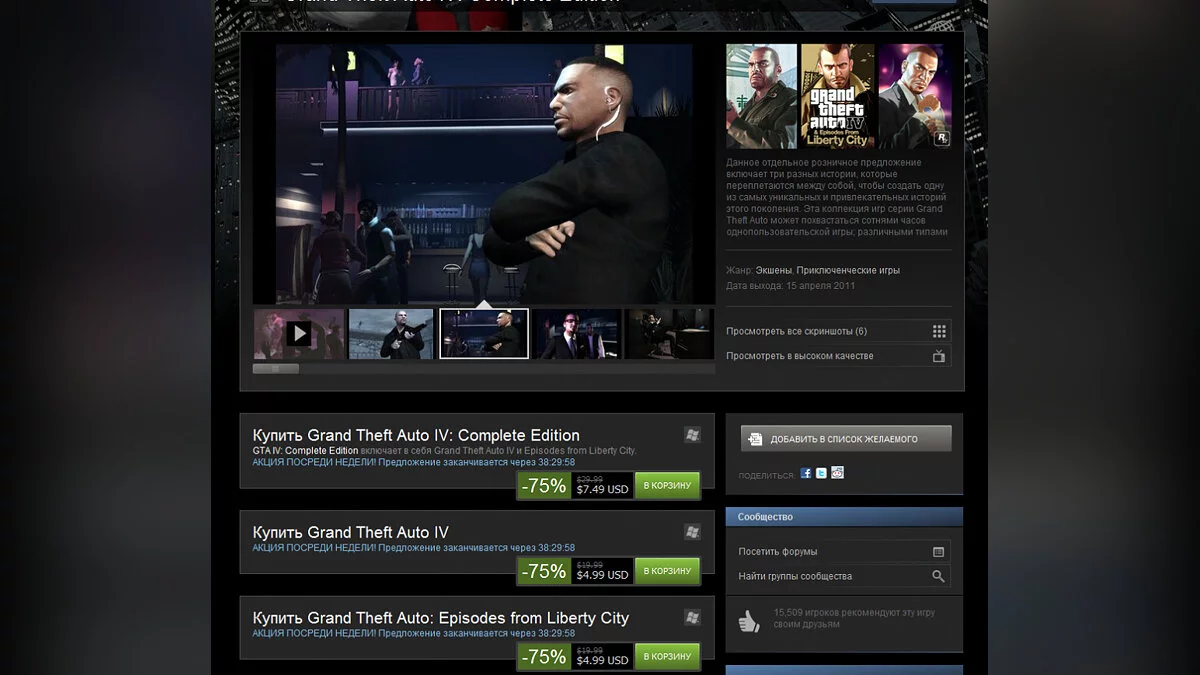Open Посетить форумы link
This screenshot has width=1200, height=675.
[777, 552]
